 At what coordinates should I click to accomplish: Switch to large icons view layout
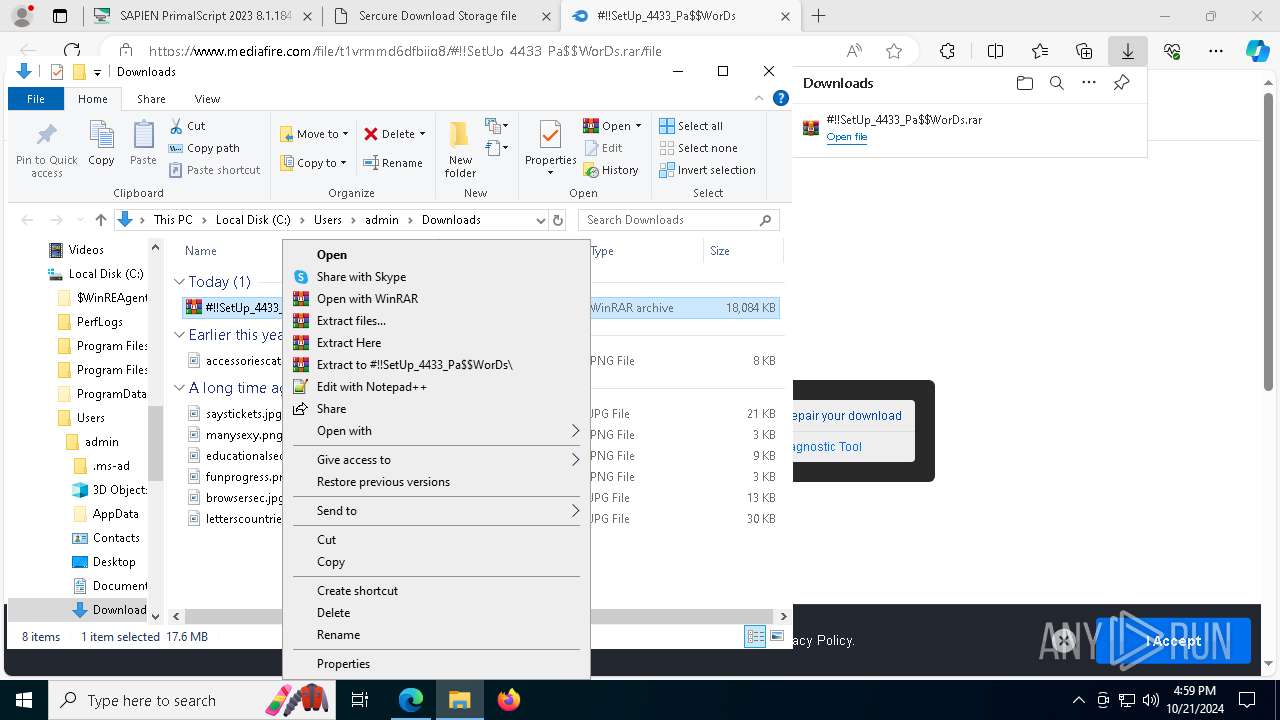tap(776, 636)
